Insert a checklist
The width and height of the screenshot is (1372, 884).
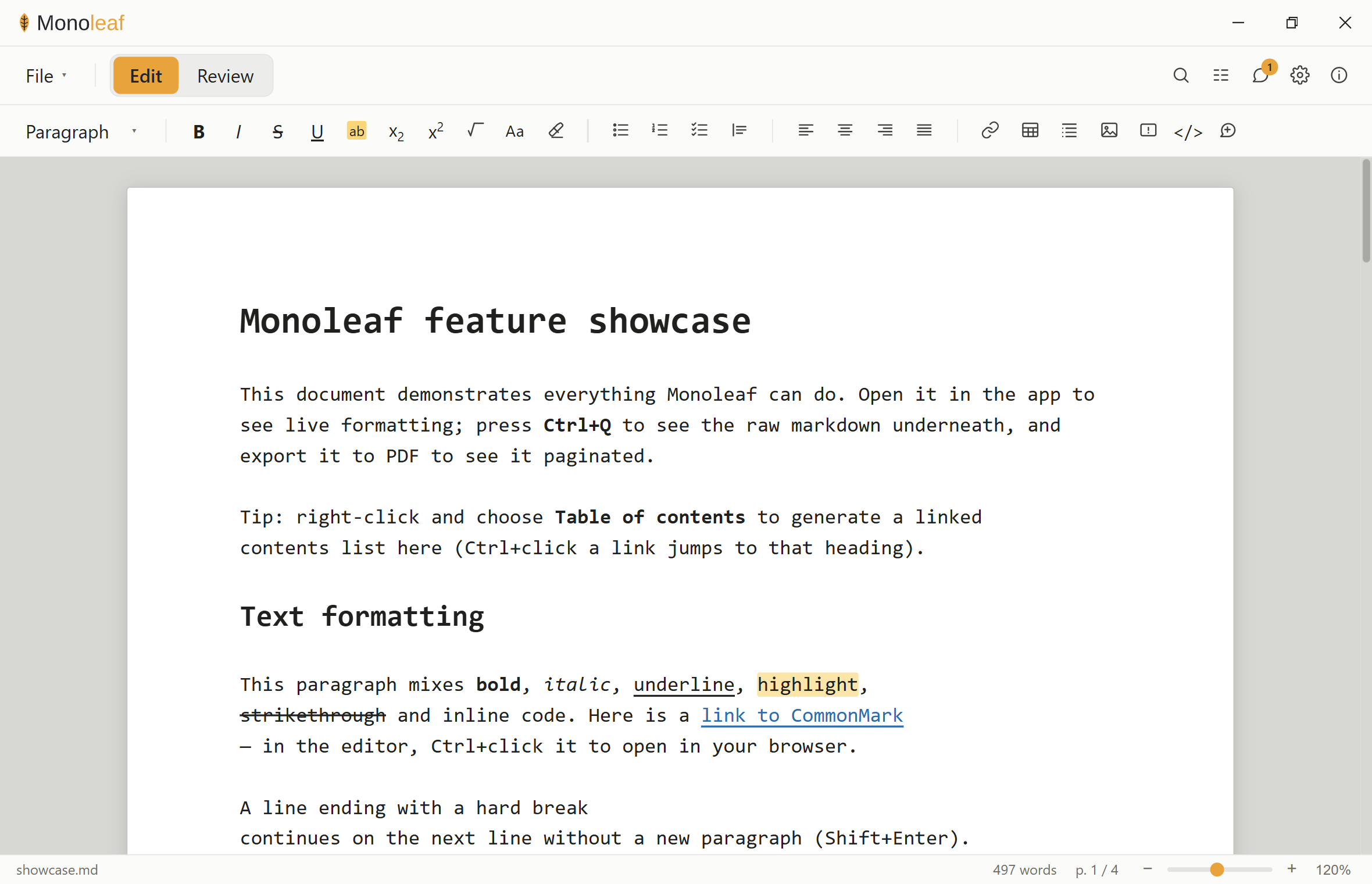(x=699, y=130)
